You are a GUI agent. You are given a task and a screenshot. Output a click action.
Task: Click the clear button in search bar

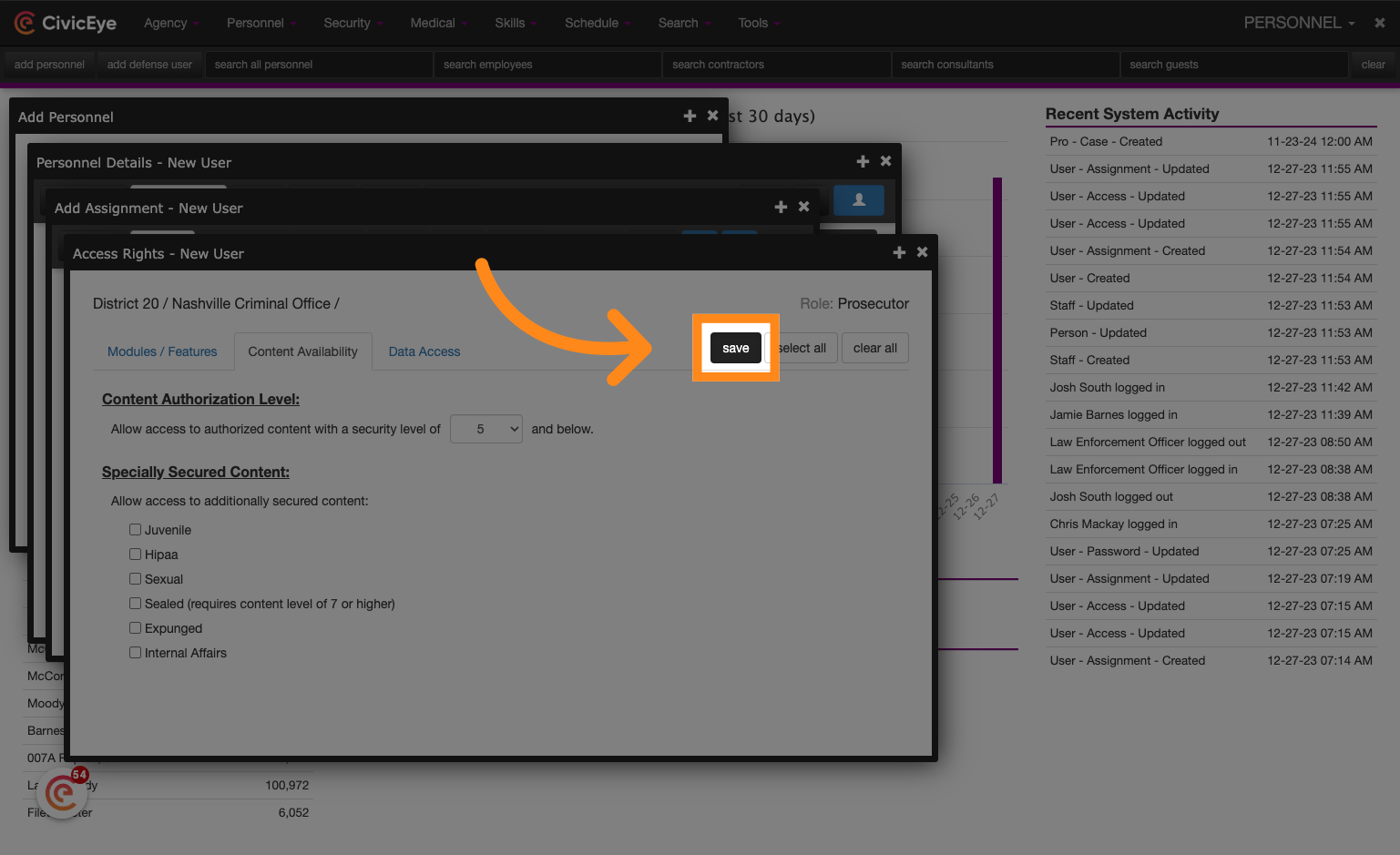pos(1373,65)
